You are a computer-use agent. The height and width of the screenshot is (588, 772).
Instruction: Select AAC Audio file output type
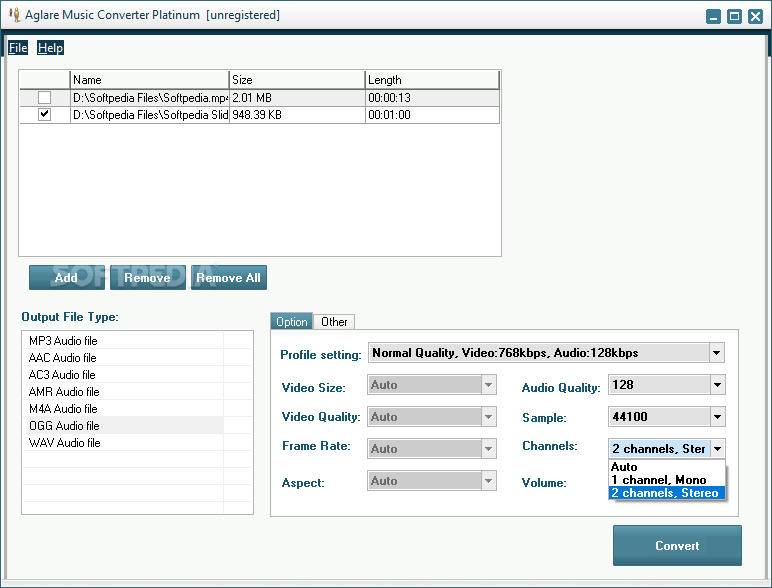coord(123,358)
